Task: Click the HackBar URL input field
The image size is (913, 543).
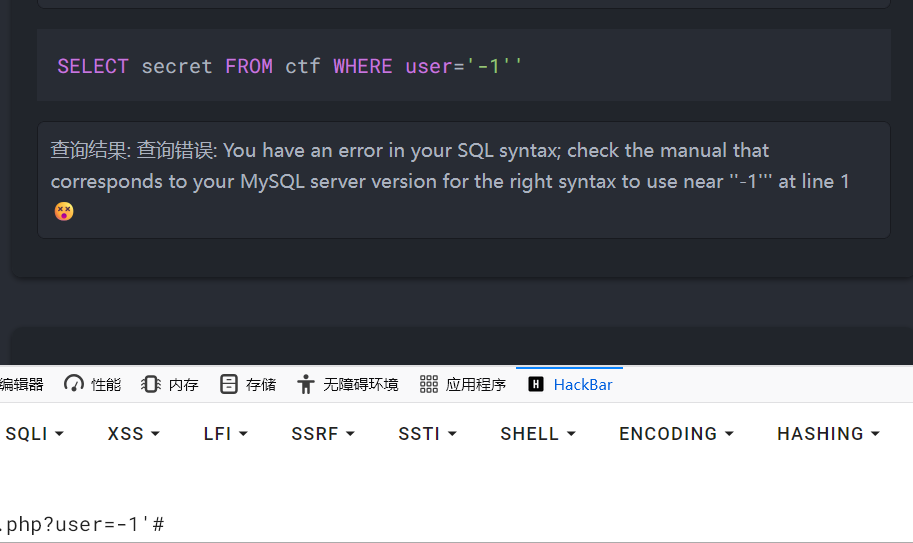Action: click(456, 524)
